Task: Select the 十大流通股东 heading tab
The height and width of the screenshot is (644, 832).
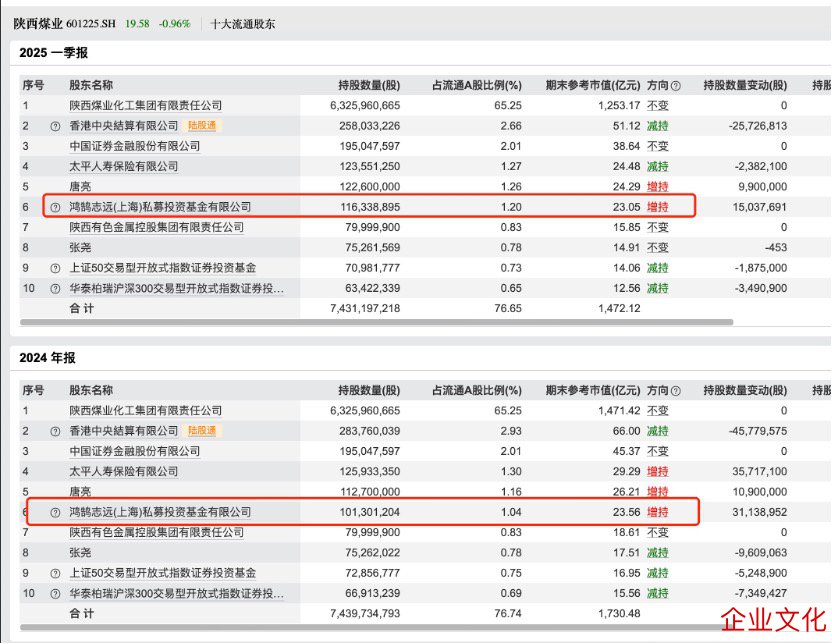Action: click(243, 24)
